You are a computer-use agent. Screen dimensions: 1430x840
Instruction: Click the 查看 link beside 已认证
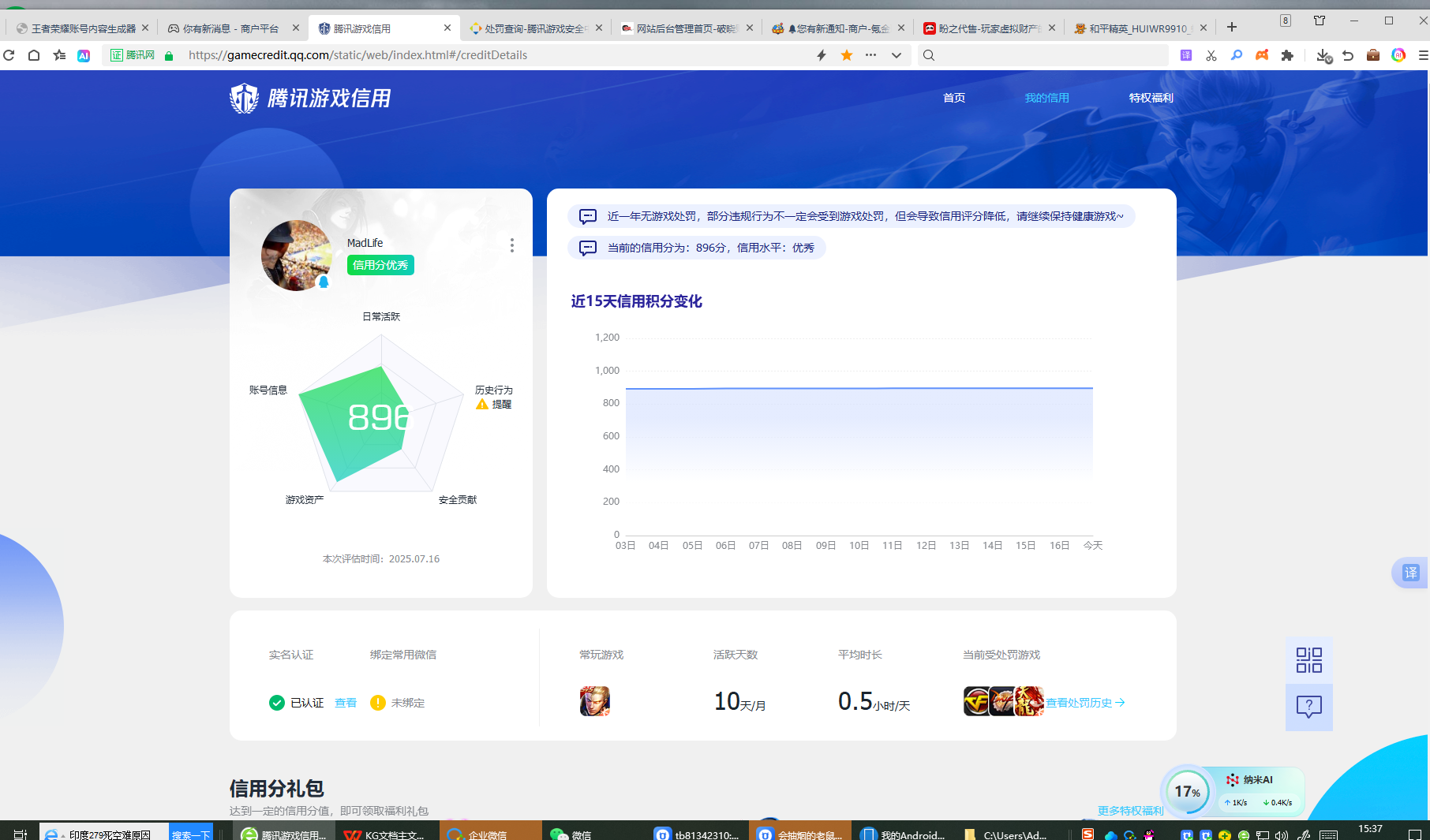pos(346,703)
